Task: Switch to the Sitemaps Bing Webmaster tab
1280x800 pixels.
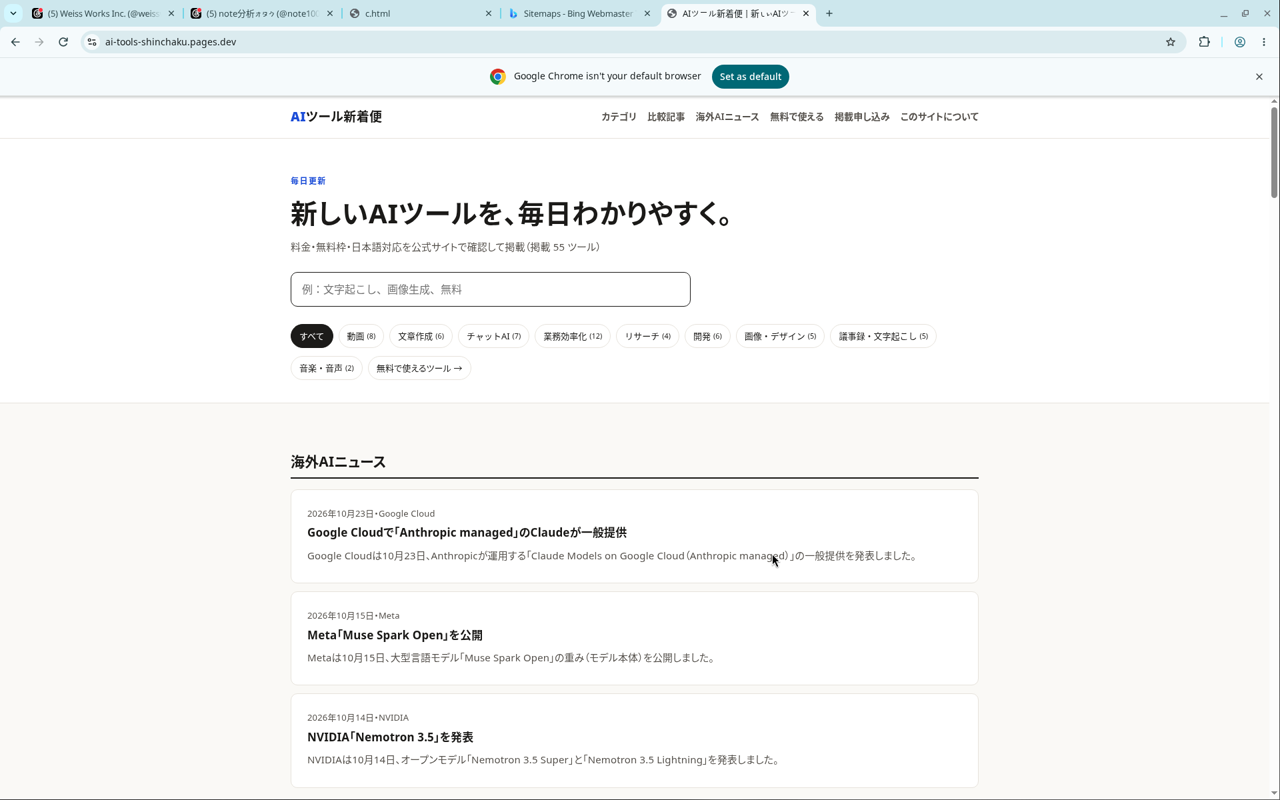Action: 580,14
